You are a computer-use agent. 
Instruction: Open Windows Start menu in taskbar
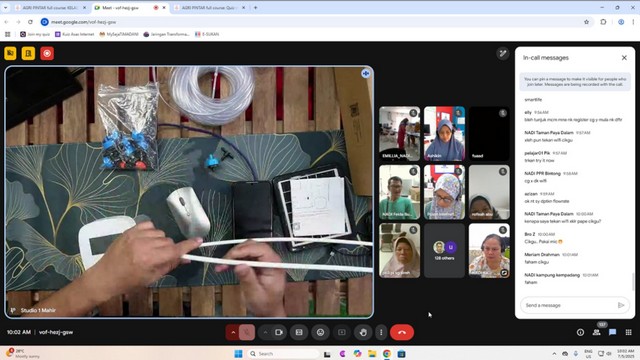pyautogui.click(x=238, y=353)
